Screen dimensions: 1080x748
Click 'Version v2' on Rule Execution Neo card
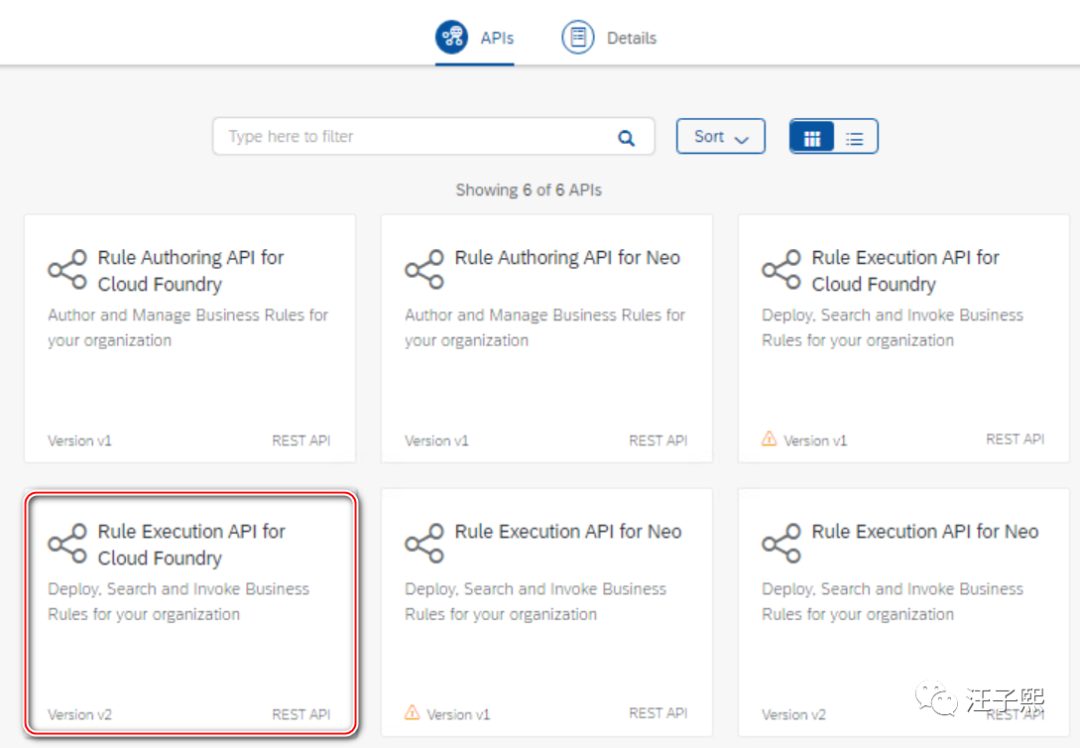(x=793, y=715)
